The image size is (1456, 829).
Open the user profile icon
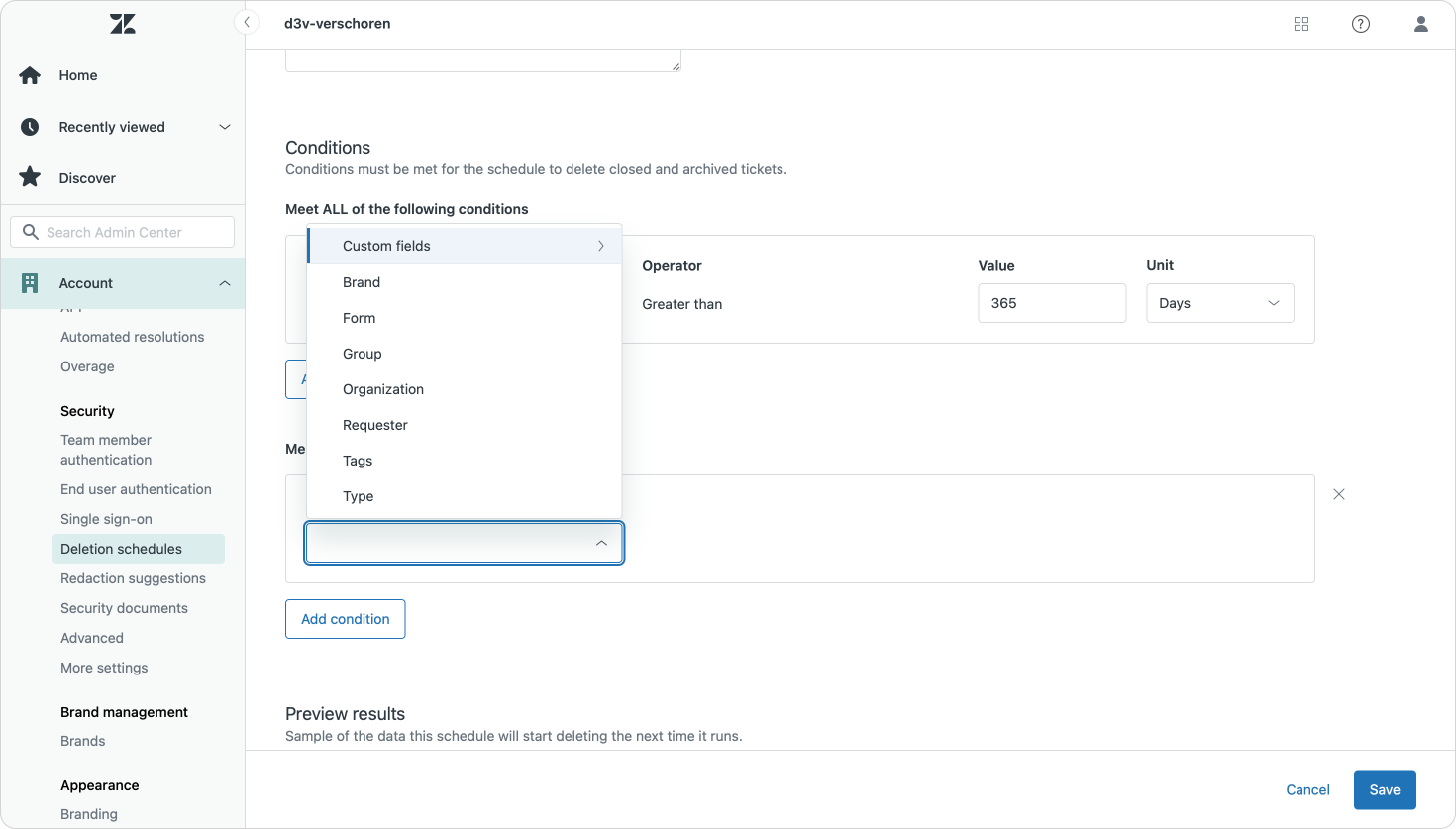point(1420,24)
